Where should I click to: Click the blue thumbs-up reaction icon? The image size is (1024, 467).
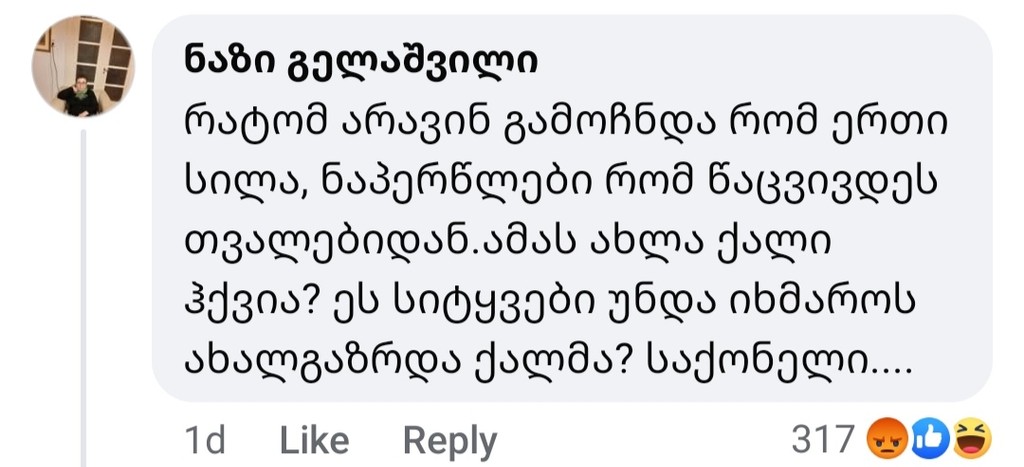[930, 438]
